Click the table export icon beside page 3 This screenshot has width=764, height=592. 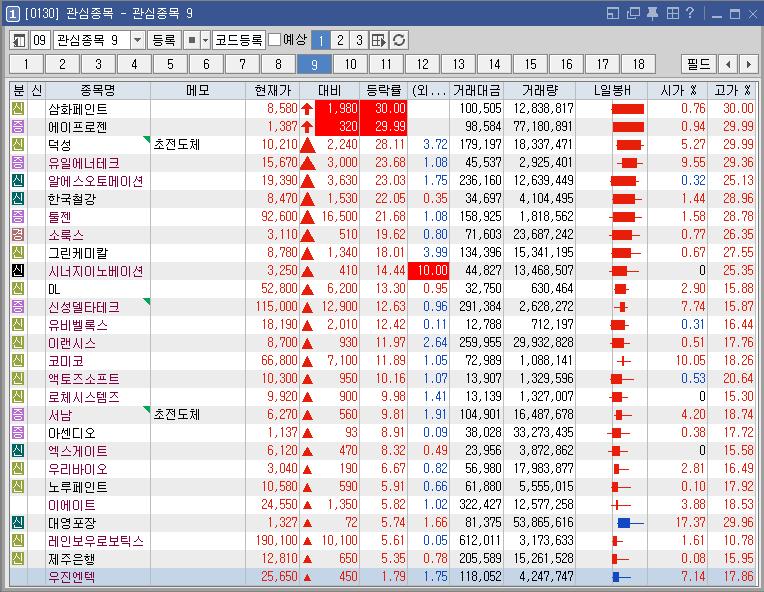tap(378, 40)
